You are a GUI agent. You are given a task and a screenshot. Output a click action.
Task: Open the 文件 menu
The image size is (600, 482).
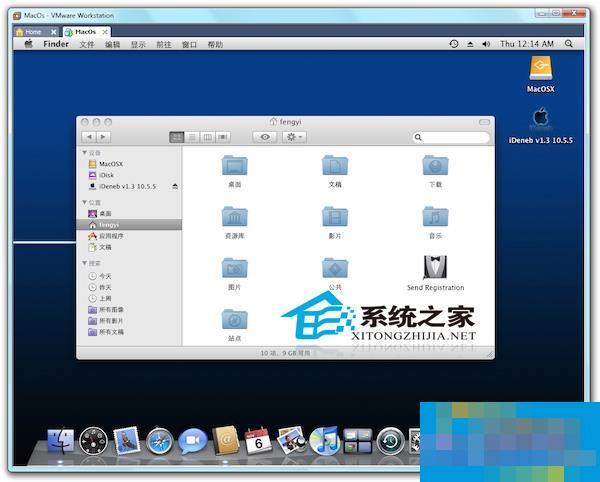click(x=87, y=44)
